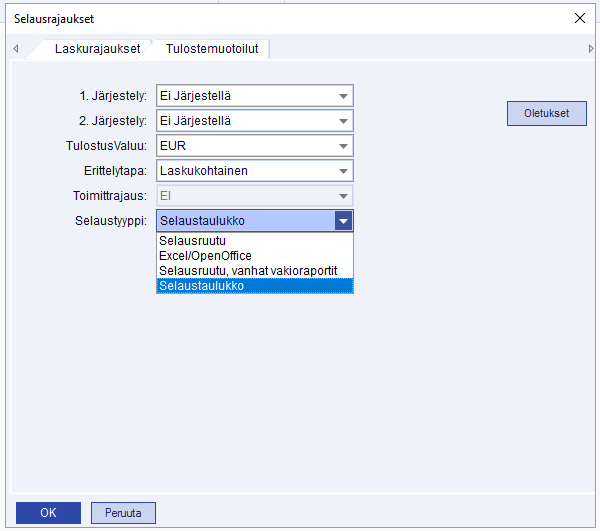Choose Selausruutu from the list
600x531 pixels.
[192, 242]
